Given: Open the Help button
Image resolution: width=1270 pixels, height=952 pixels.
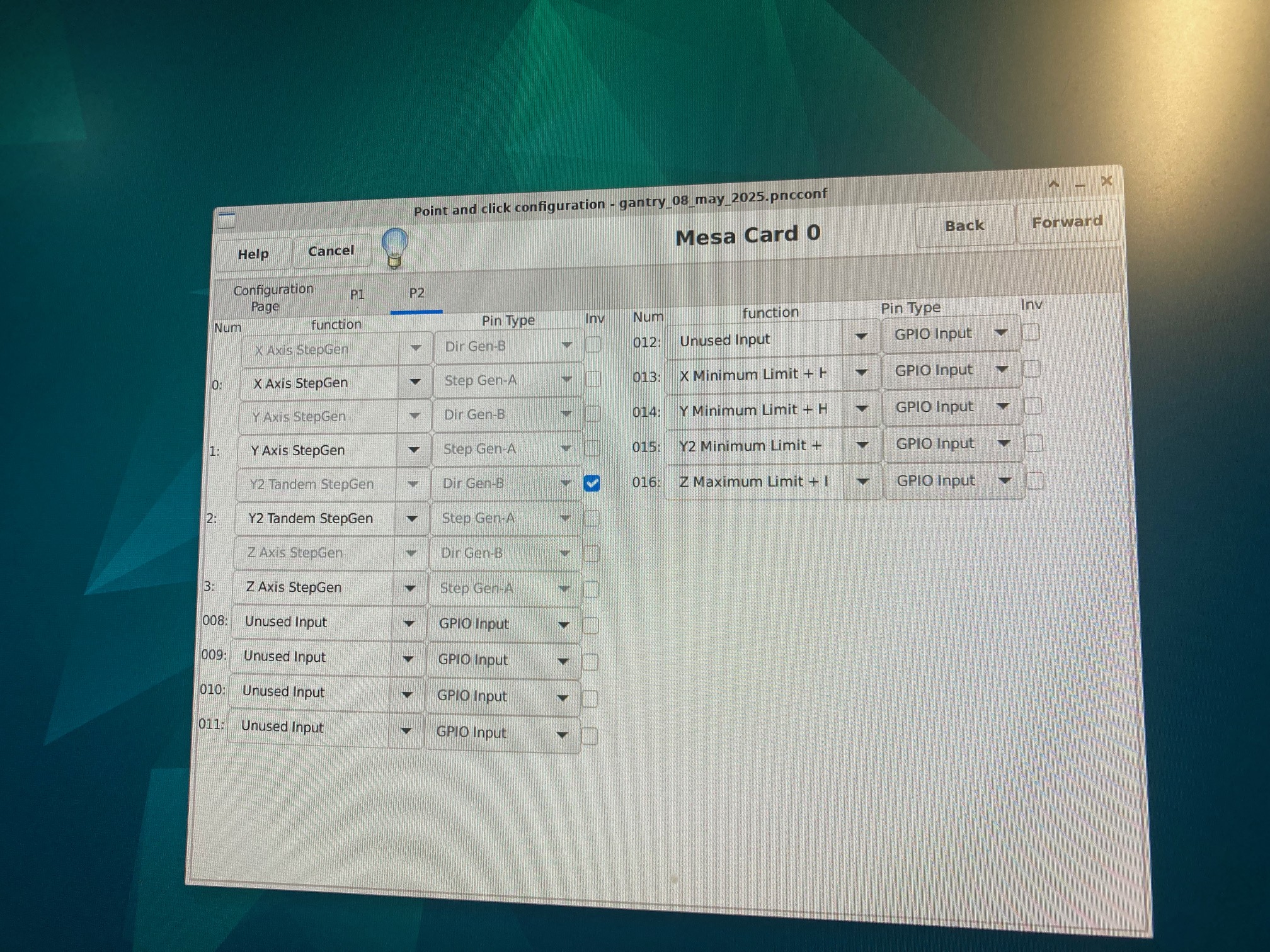Looking at the screenshot, I should (253, 254).
